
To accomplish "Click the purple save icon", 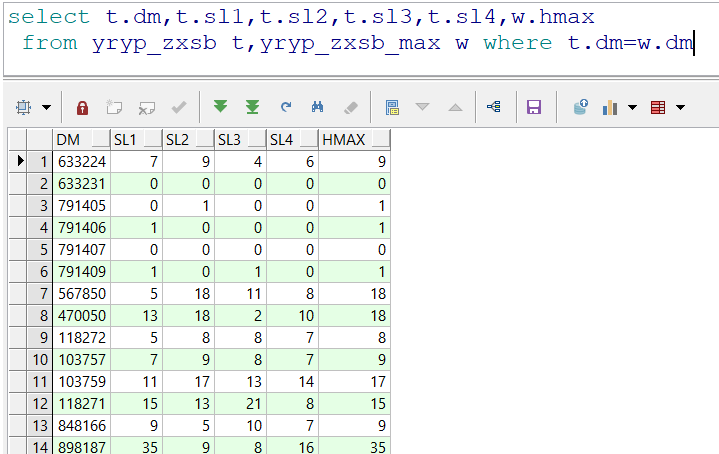I will [x=534, y=107].
